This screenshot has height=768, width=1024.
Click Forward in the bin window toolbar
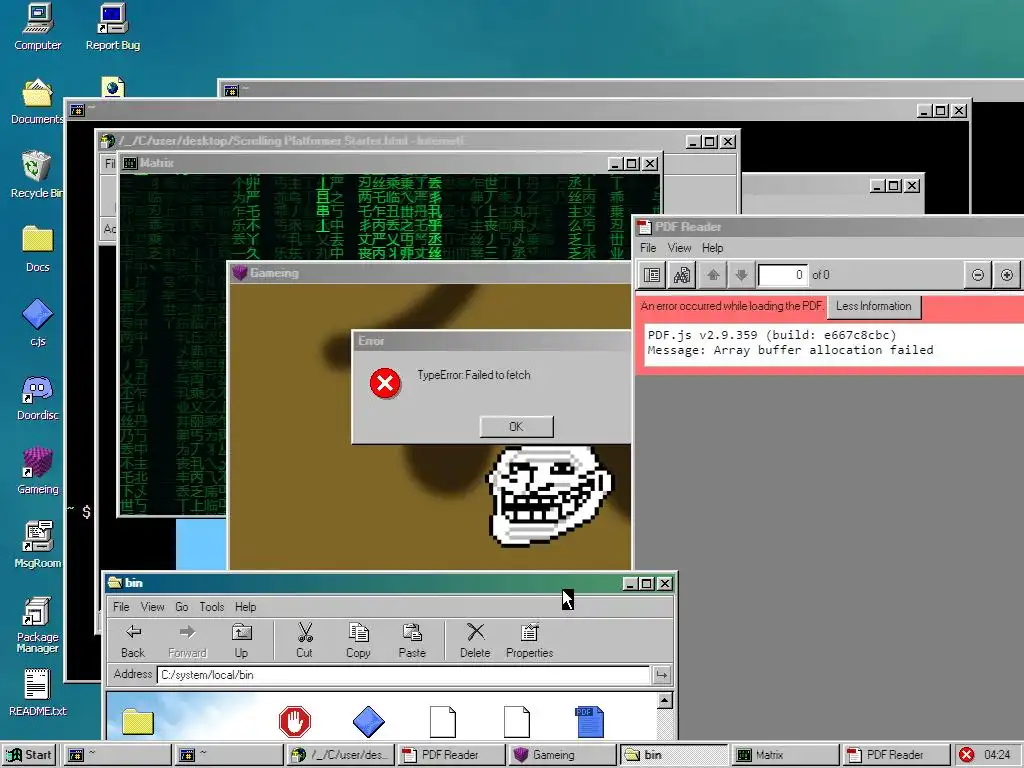tap(187, 641)
